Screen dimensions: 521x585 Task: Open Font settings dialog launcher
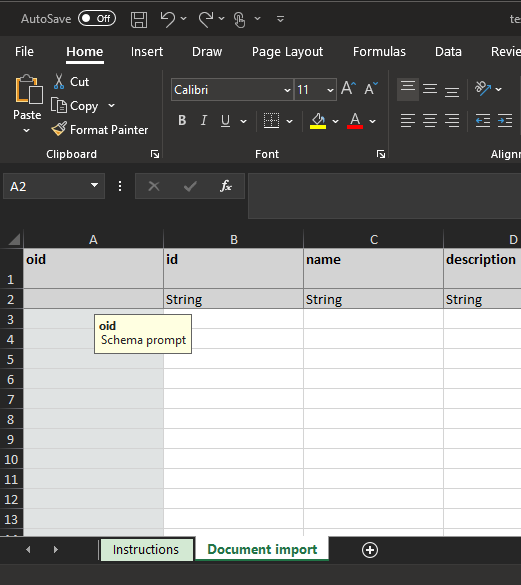click(x=381, y=154)
